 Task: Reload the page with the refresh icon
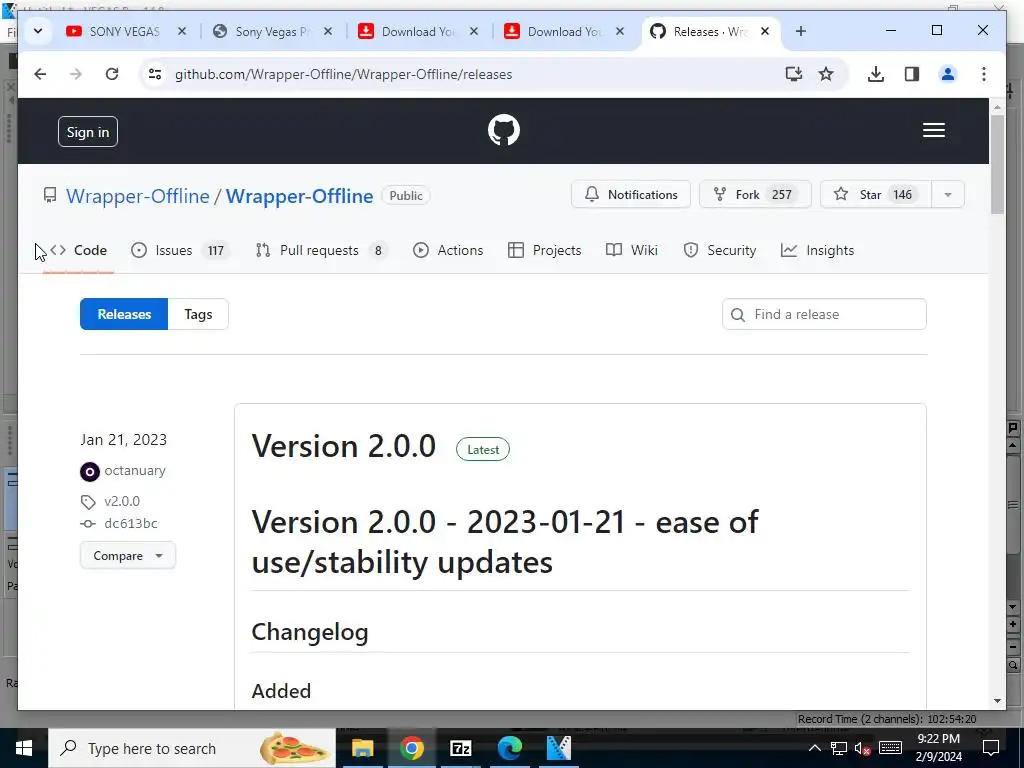tap(112, 74)
